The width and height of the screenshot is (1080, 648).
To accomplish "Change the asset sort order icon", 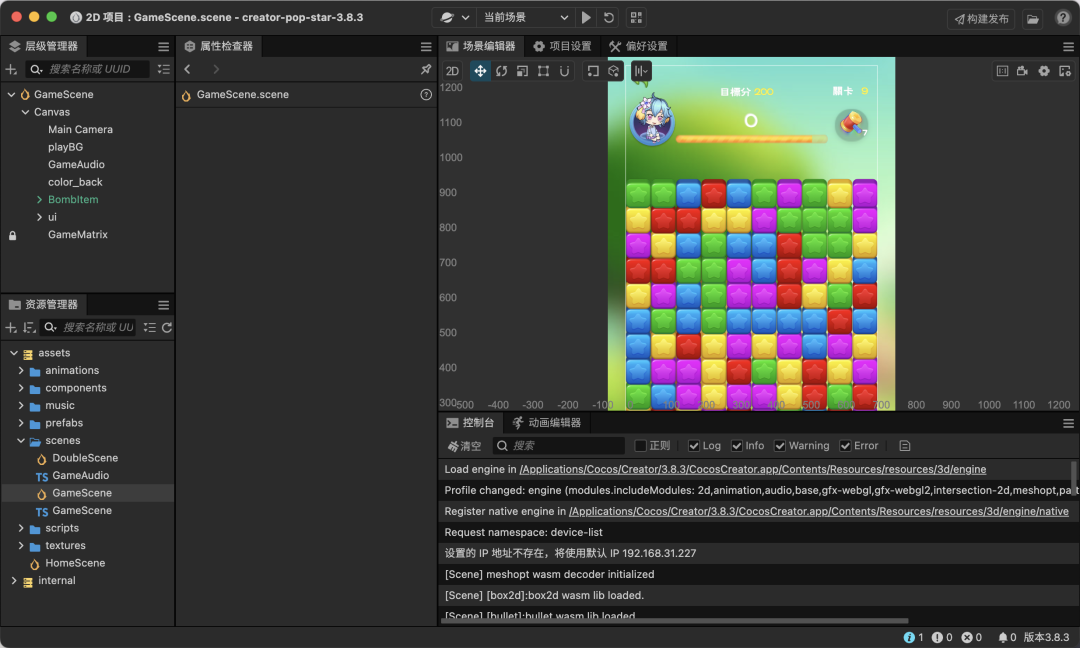I will [29, 327].
